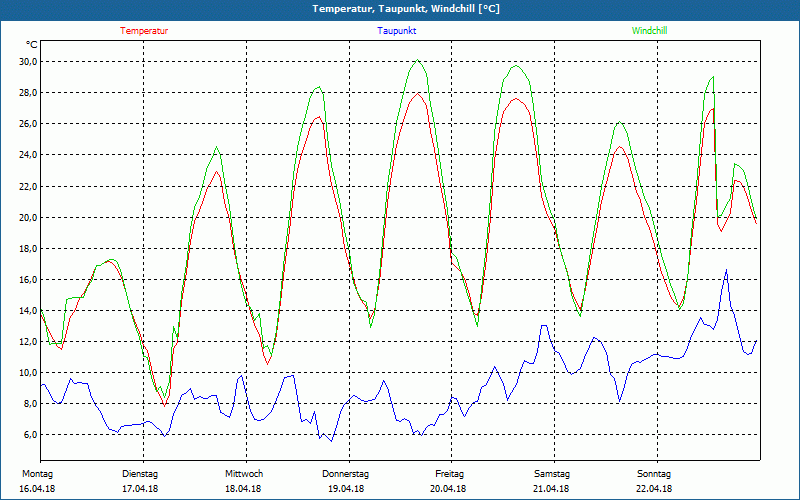The width and height of the screenshot is (800, 500).
Task: Click the 20.04.18 date label
Action: point(448,489)
